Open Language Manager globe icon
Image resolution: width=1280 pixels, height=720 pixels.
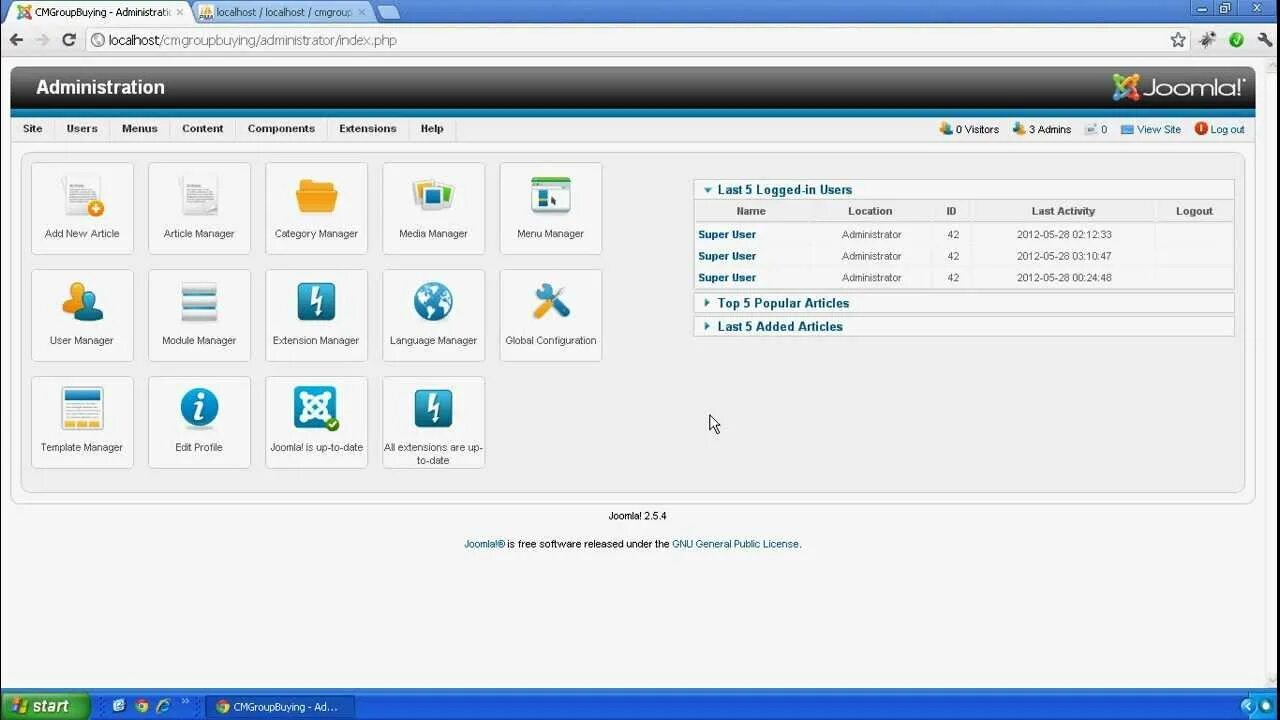[433, 315]
